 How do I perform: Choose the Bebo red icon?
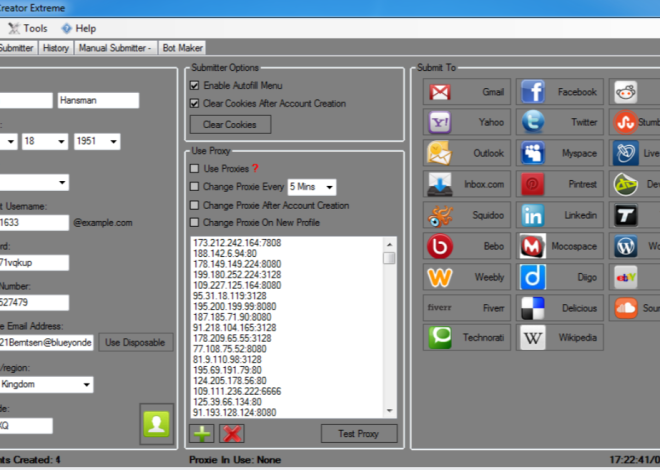(440, 246)
